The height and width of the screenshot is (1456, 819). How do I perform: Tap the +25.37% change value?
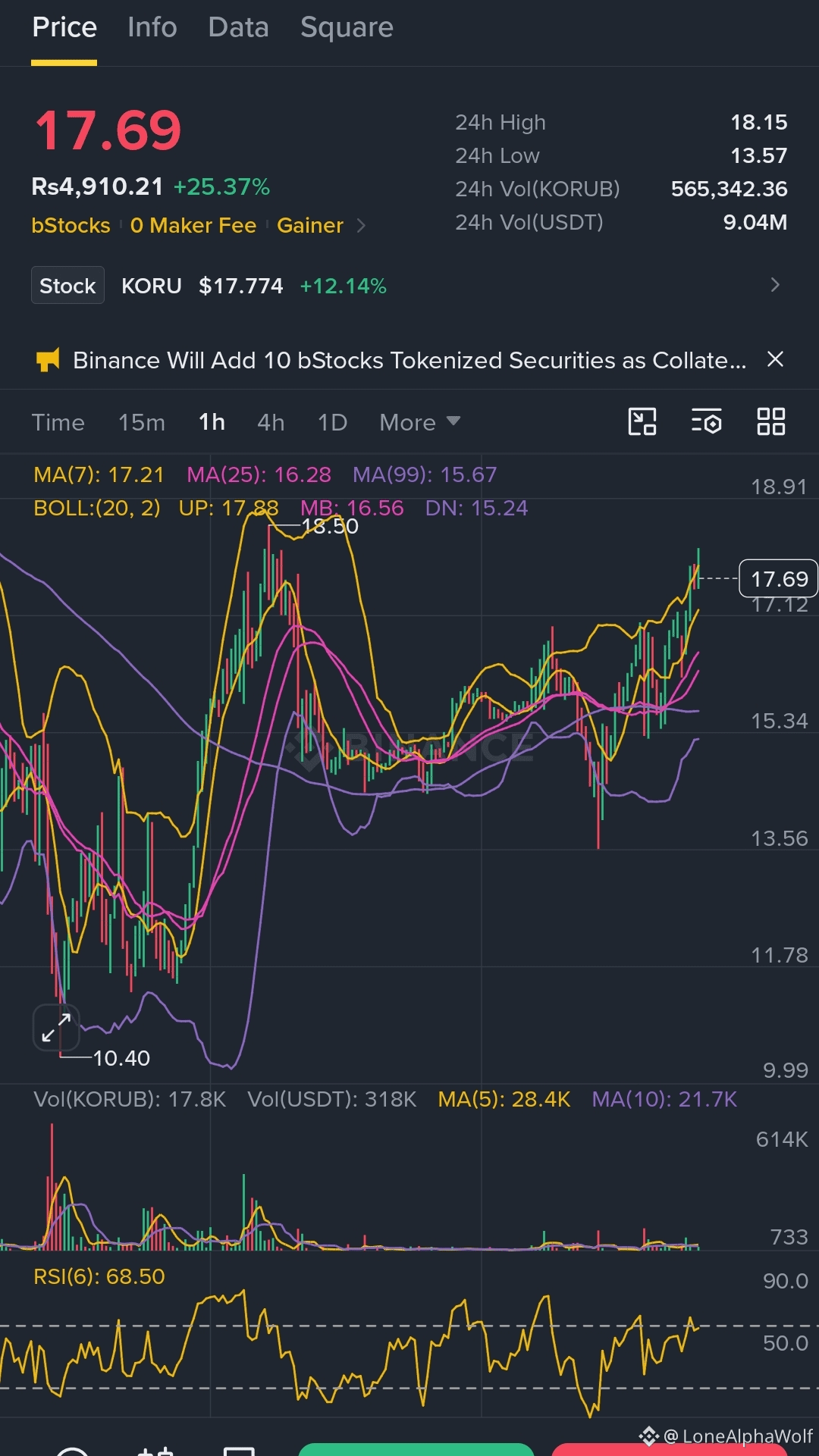coord(221,186)
